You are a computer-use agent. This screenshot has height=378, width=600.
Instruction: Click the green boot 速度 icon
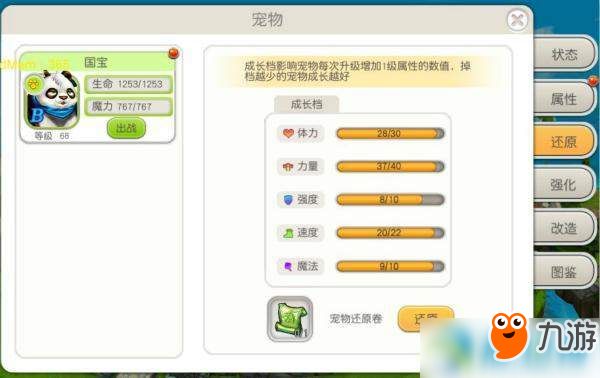288,233
